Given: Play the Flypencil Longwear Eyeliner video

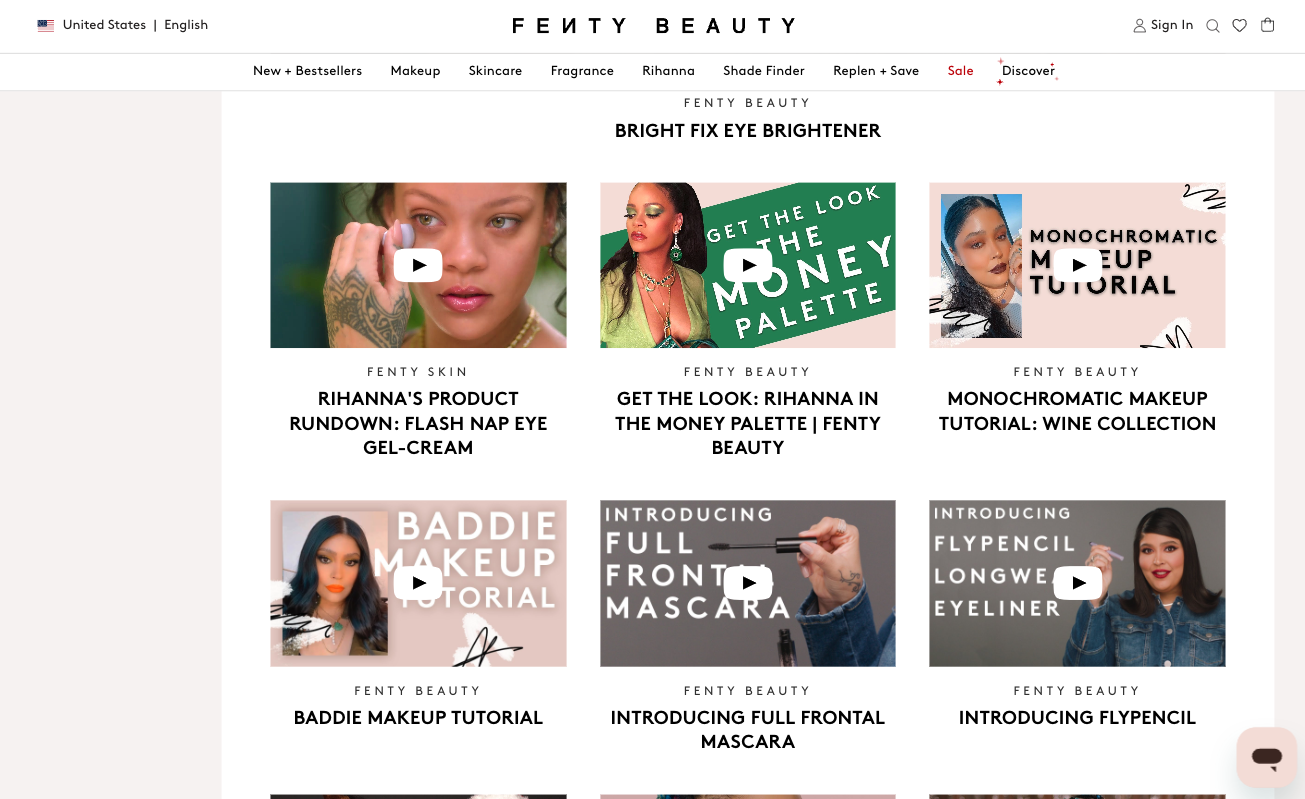Looking at the screenshot, I should (1077, 583).
